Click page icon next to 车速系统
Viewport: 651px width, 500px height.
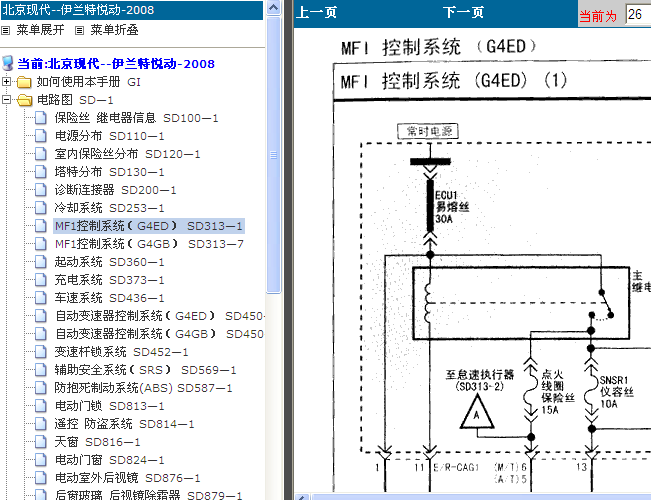click(x=41, y=298)
